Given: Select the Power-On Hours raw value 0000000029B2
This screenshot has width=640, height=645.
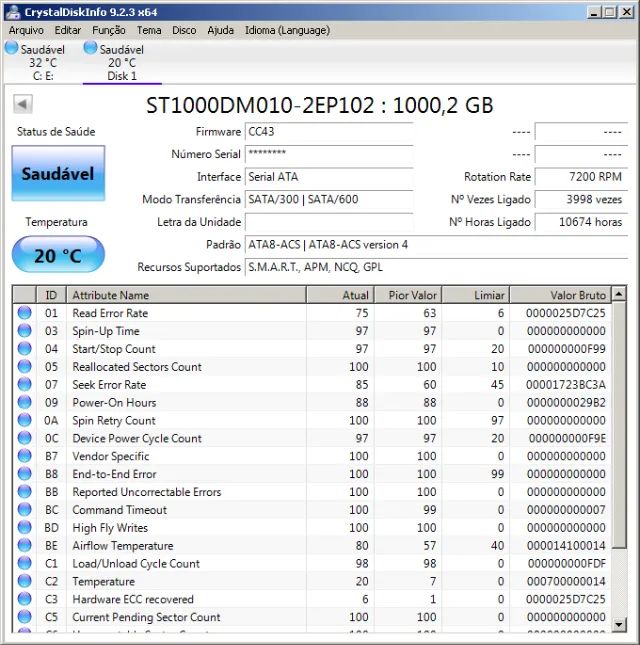Looking at the screenshot, I should (566, 403).
